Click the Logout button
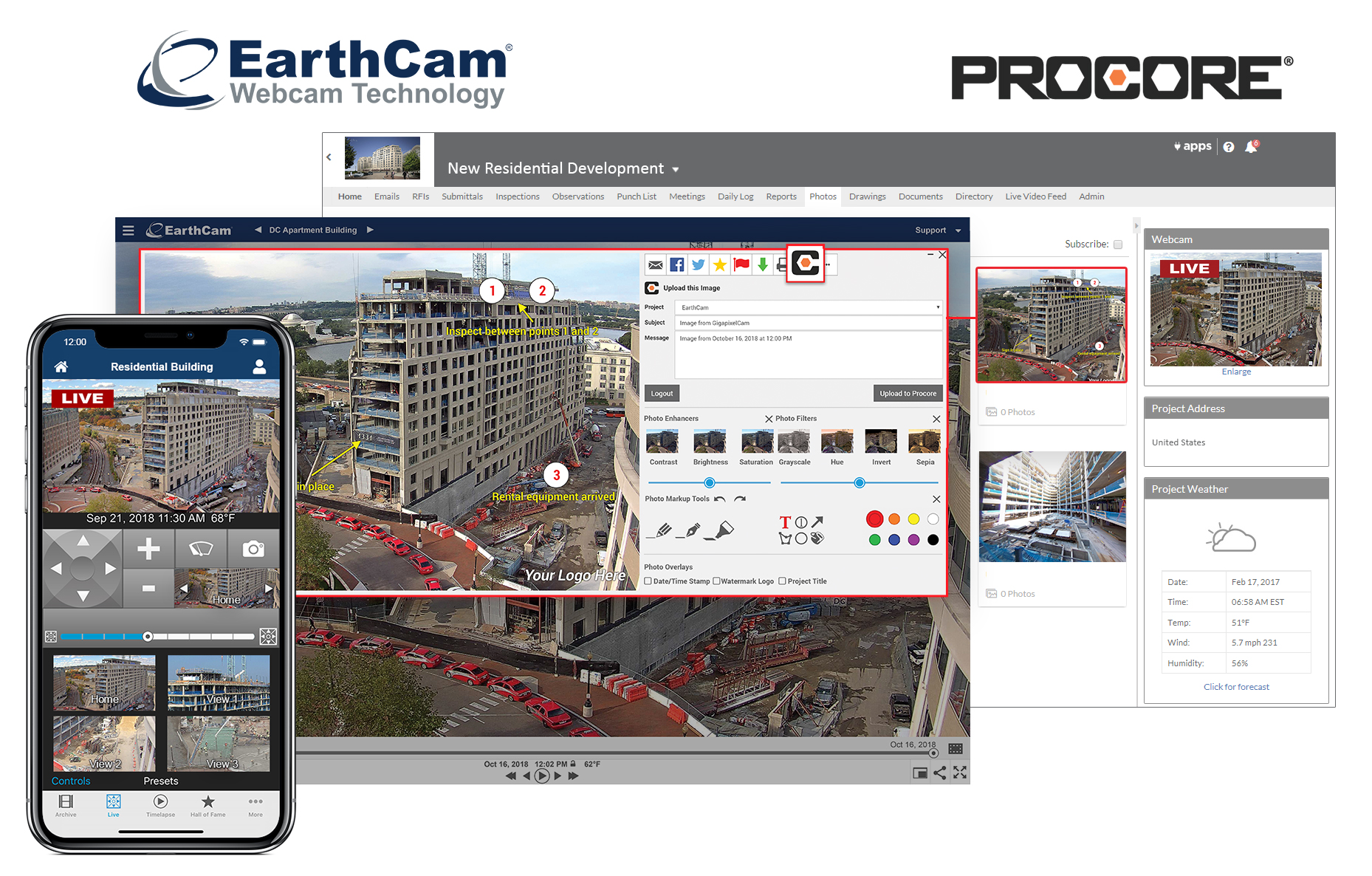 662,394
